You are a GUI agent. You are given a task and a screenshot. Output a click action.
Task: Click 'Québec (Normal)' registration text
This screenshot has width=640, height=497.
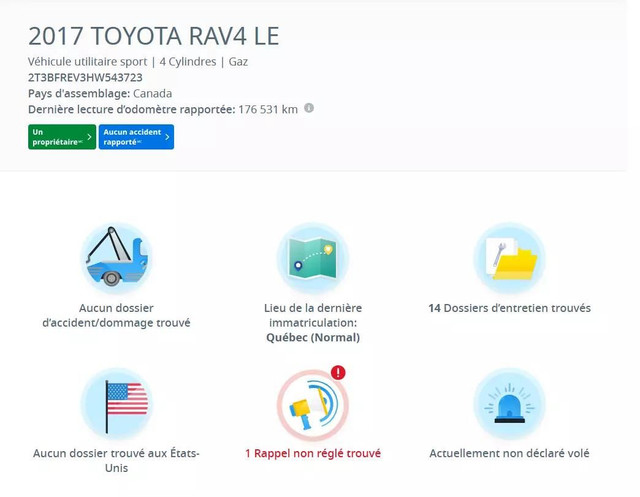point(313,338)
